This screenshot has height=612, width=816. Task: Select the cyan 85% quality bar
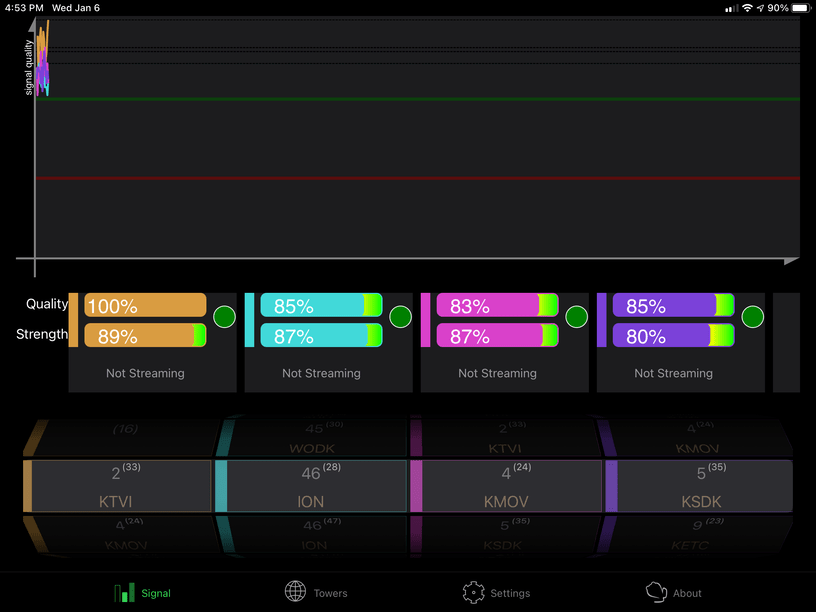(x=321, y=305)
